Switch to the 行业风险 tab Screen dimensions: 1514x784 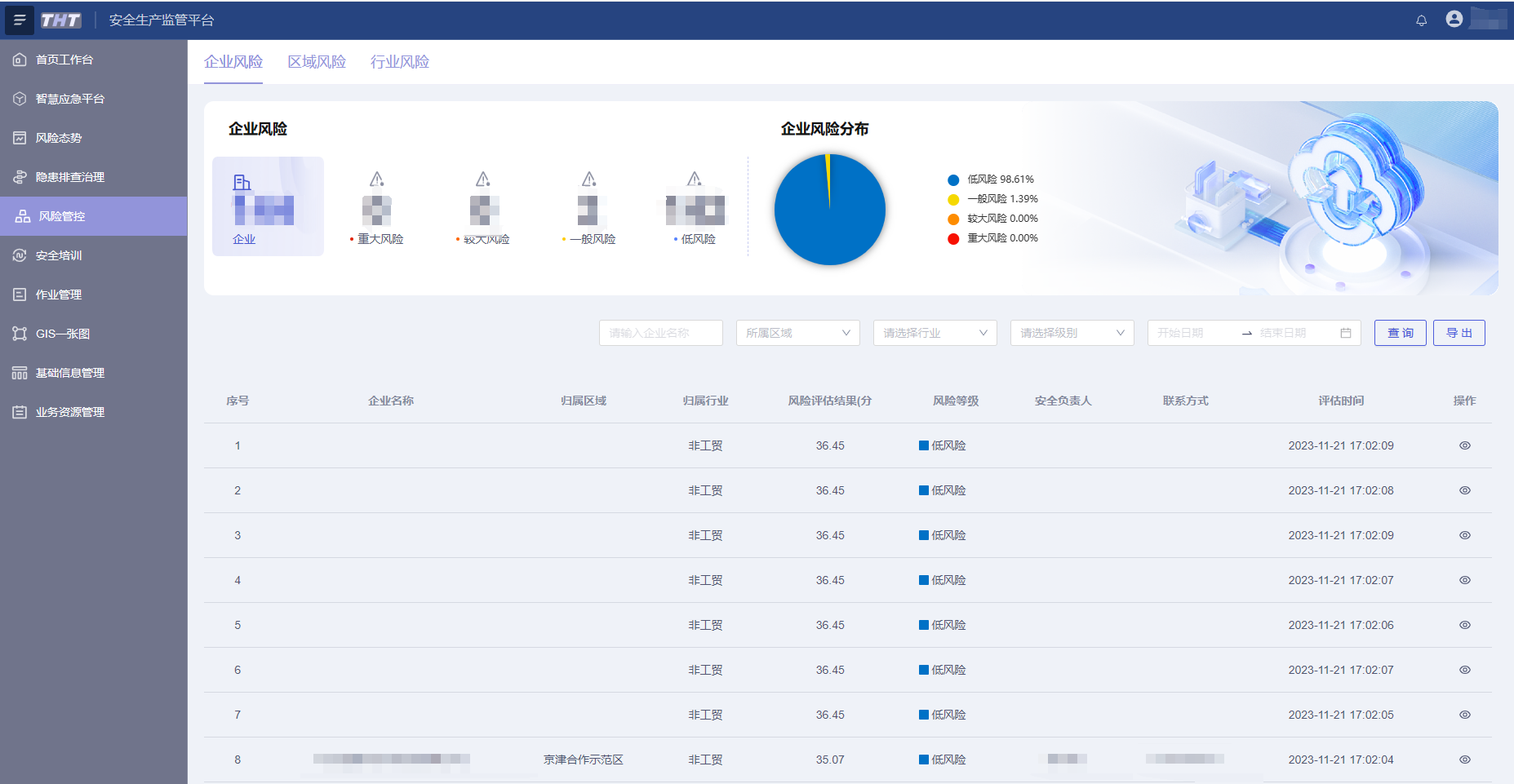click(400, 62)
